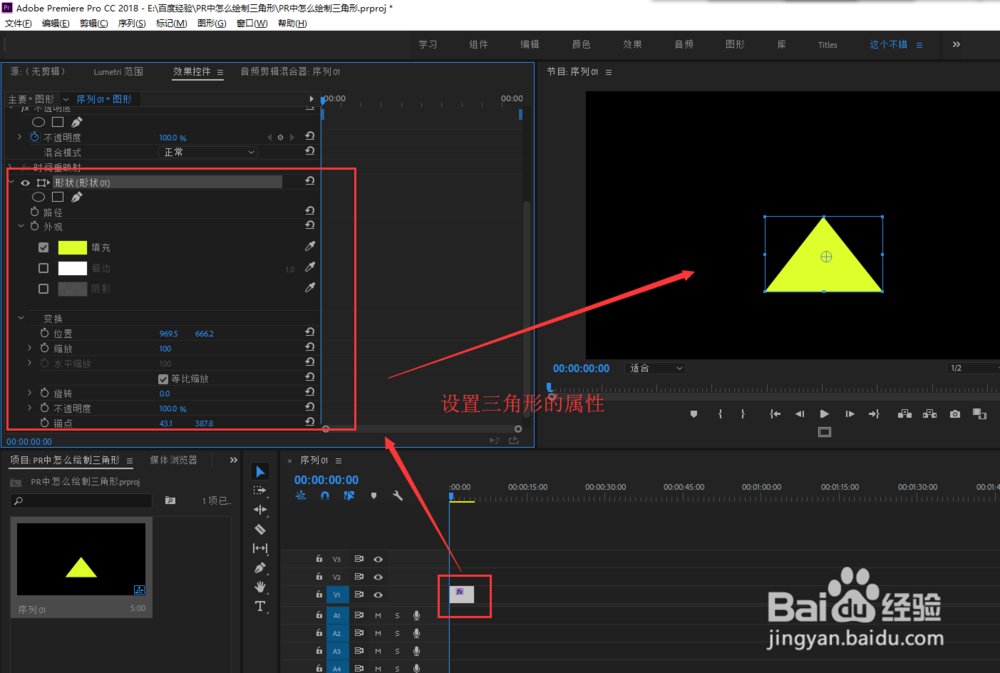Solo track A2

[x=397, y=633]
